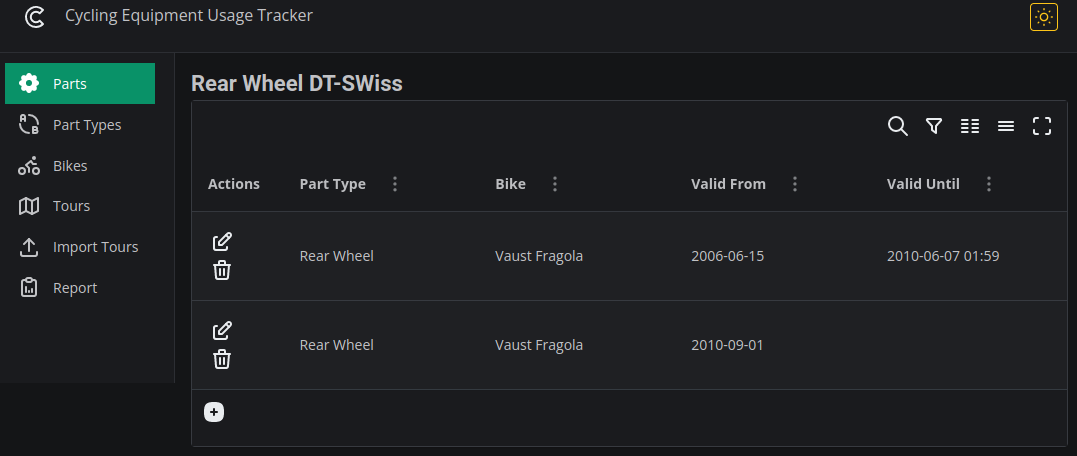Toggle full screen table icon
Viewport: 1077px width, 456px height.
[1042, 126]
